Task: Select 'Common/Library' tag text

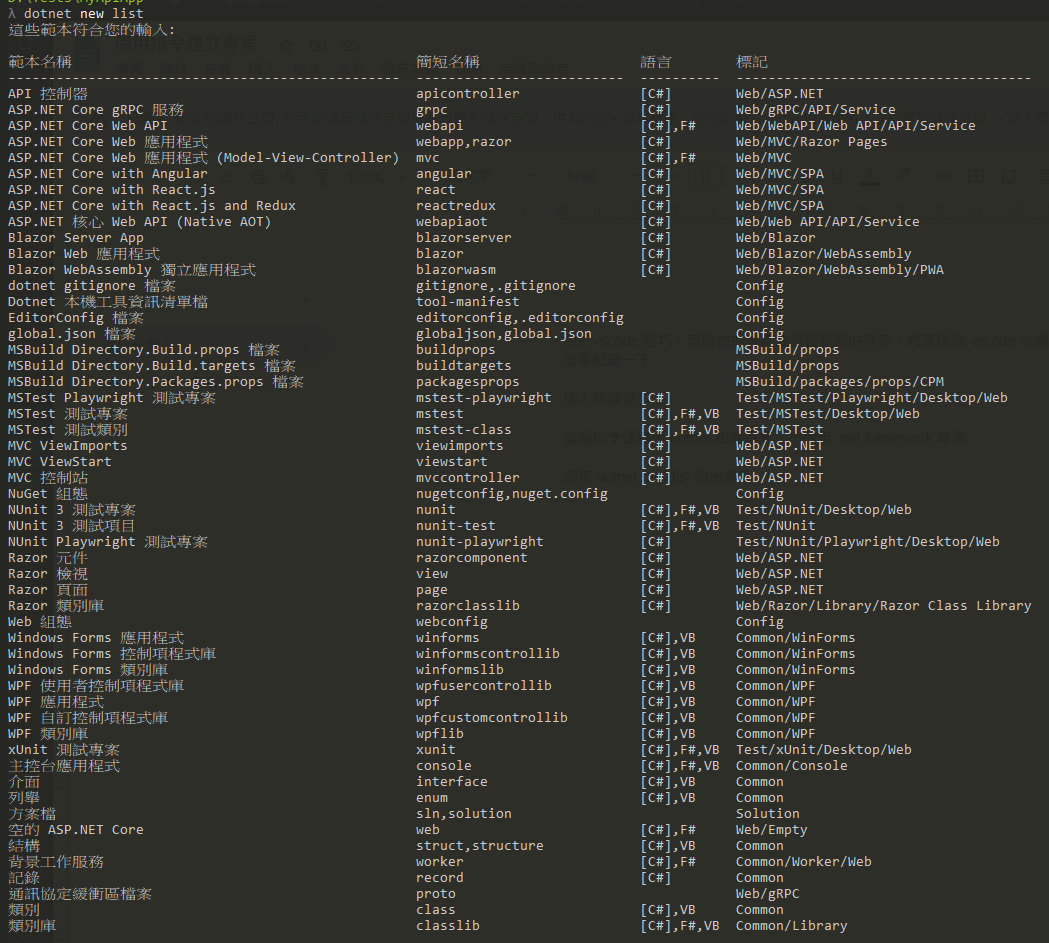Action: 791,926
